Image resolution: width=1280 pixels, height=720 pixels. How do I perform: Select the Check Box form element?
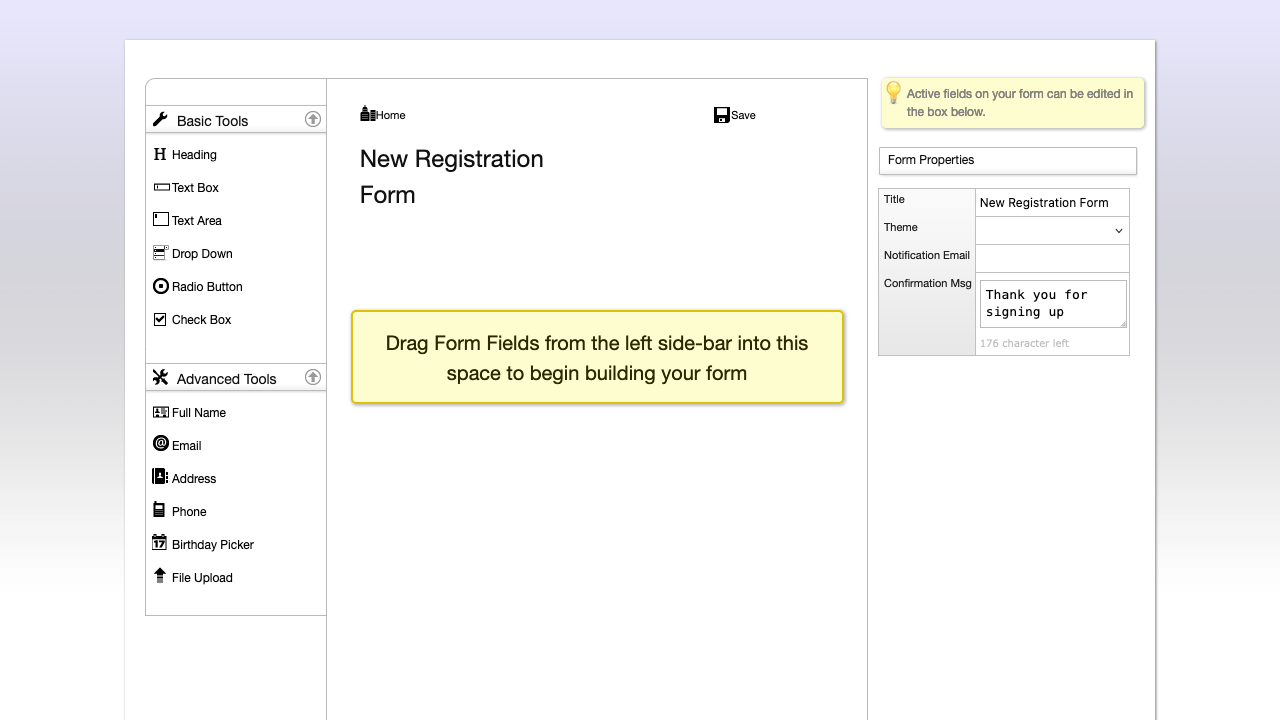[199, 319]
